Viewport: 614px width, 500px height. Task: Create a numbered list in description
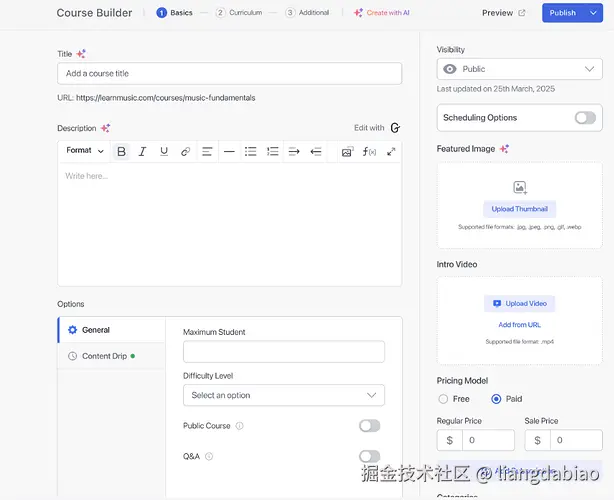pos(273,151)
